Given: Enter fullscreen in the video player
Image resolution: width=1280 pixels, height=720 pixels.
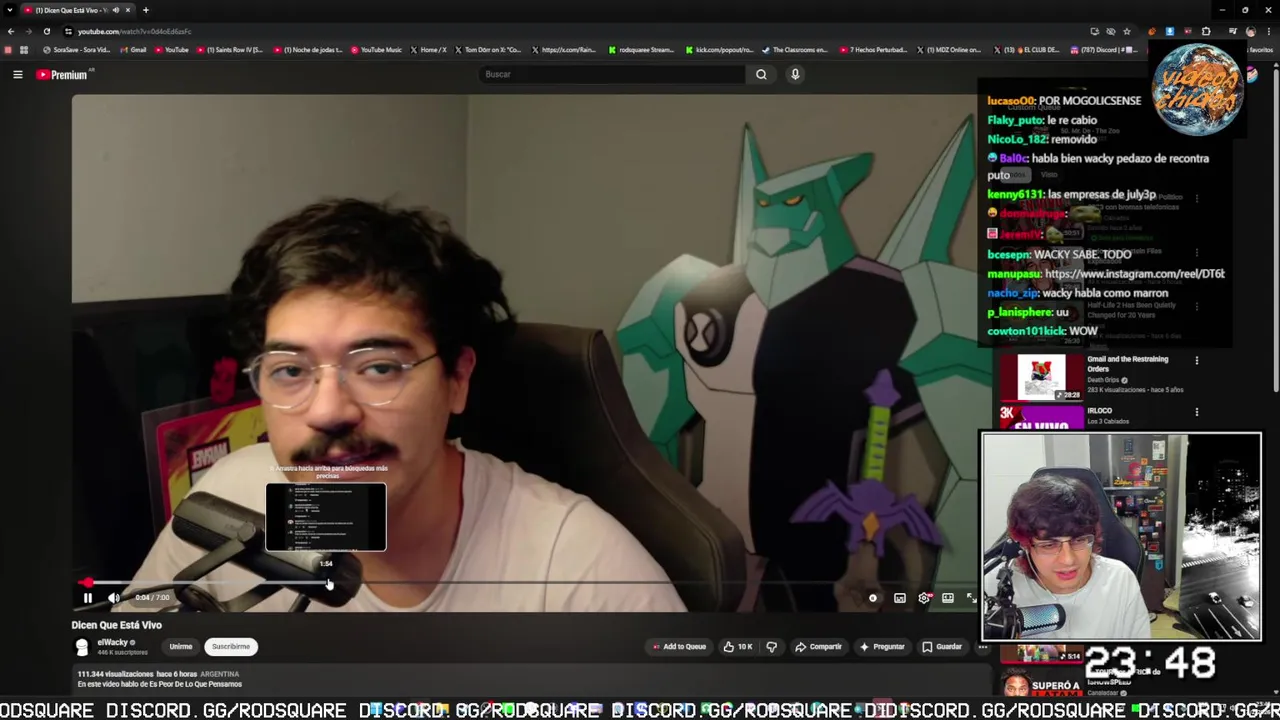Looking at the screenshot, I should tap(971, 598).
